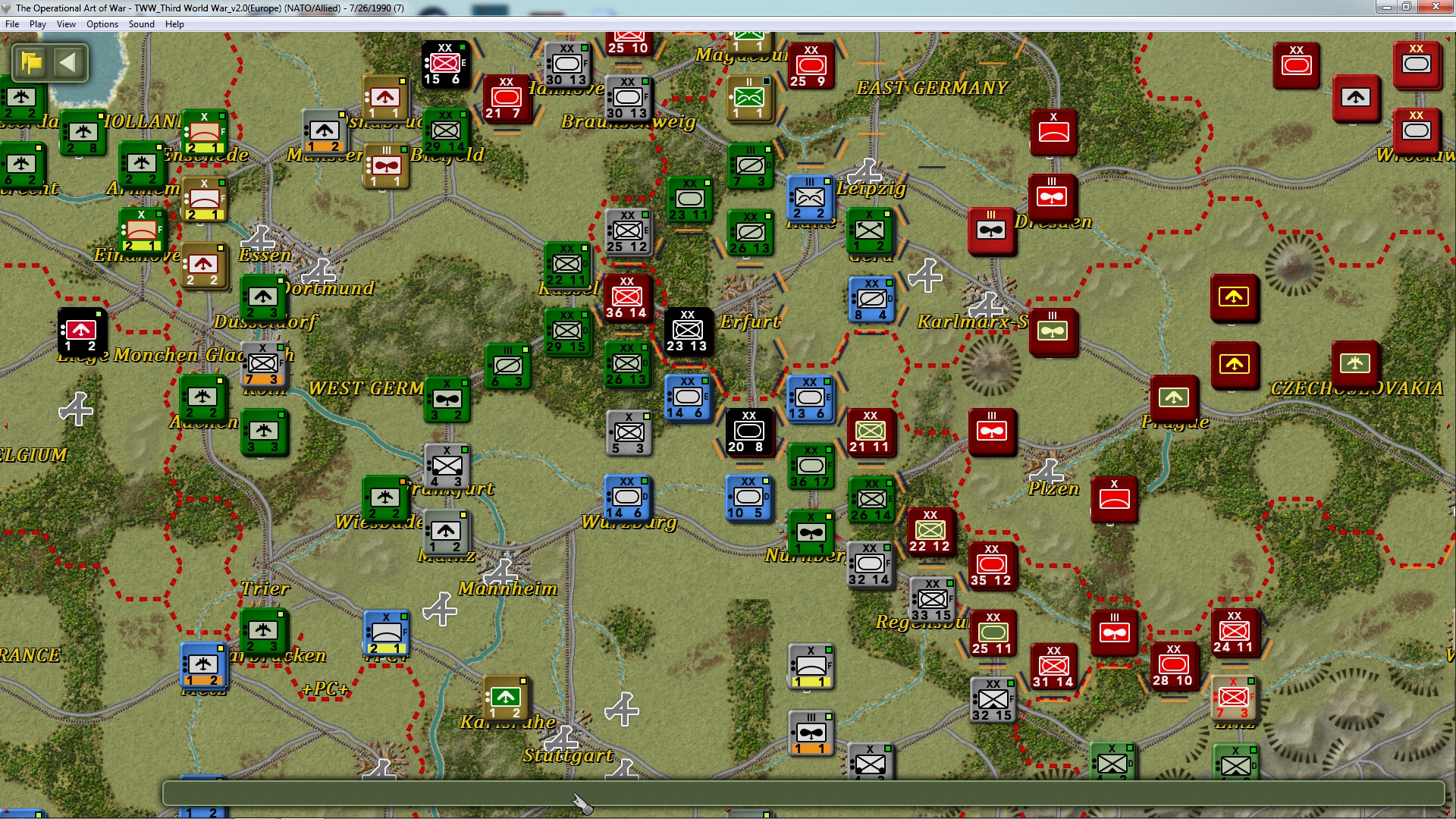
Task: Click the empty status bar panel
Action: pyautogui.click(x=803, y=793)
